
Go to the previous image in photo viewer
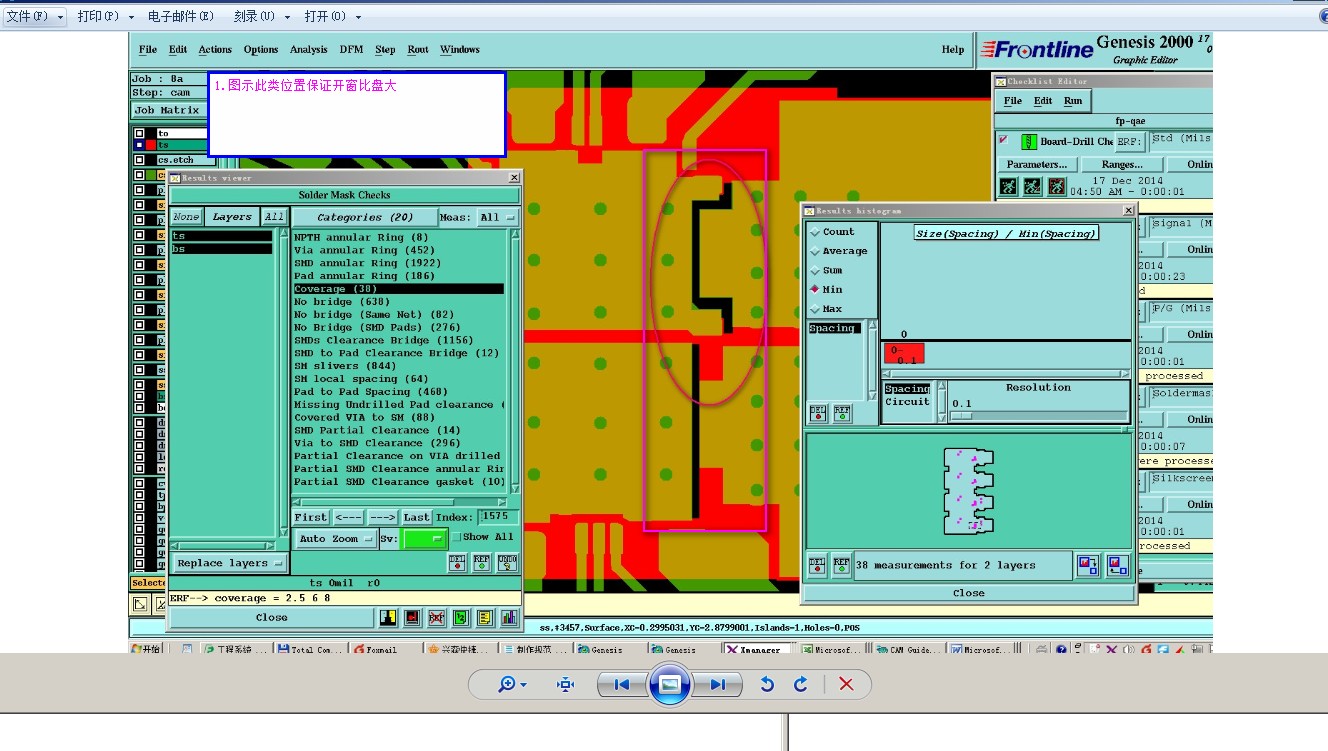[x=621, y=685]
